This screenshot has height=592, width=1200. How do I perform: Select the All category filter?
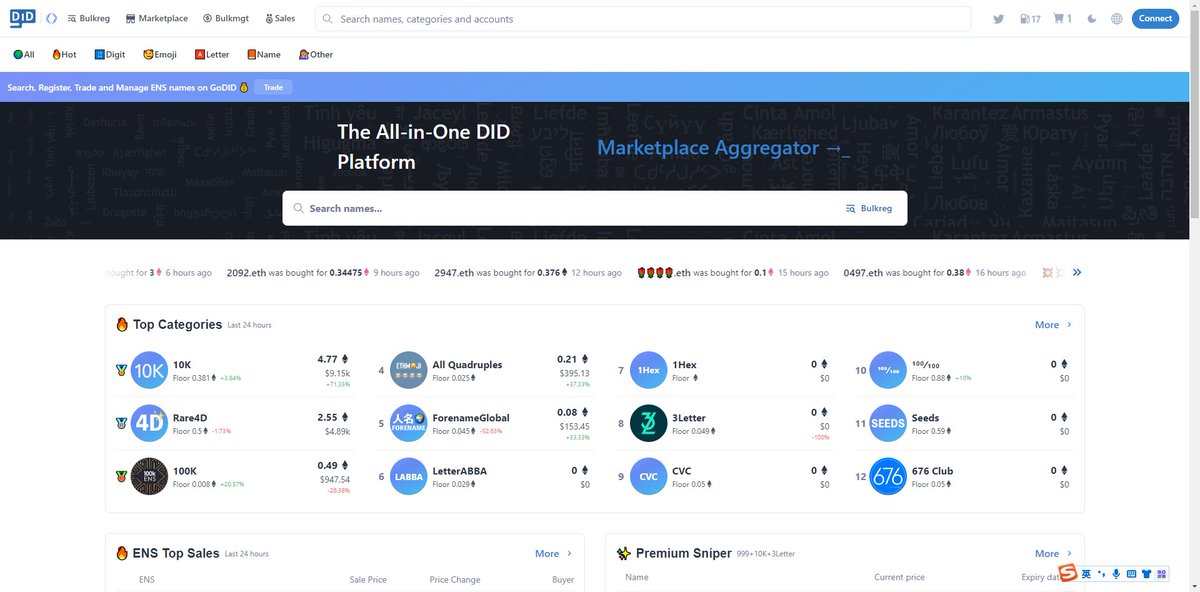pyautogui.click(x=24, y=55)
